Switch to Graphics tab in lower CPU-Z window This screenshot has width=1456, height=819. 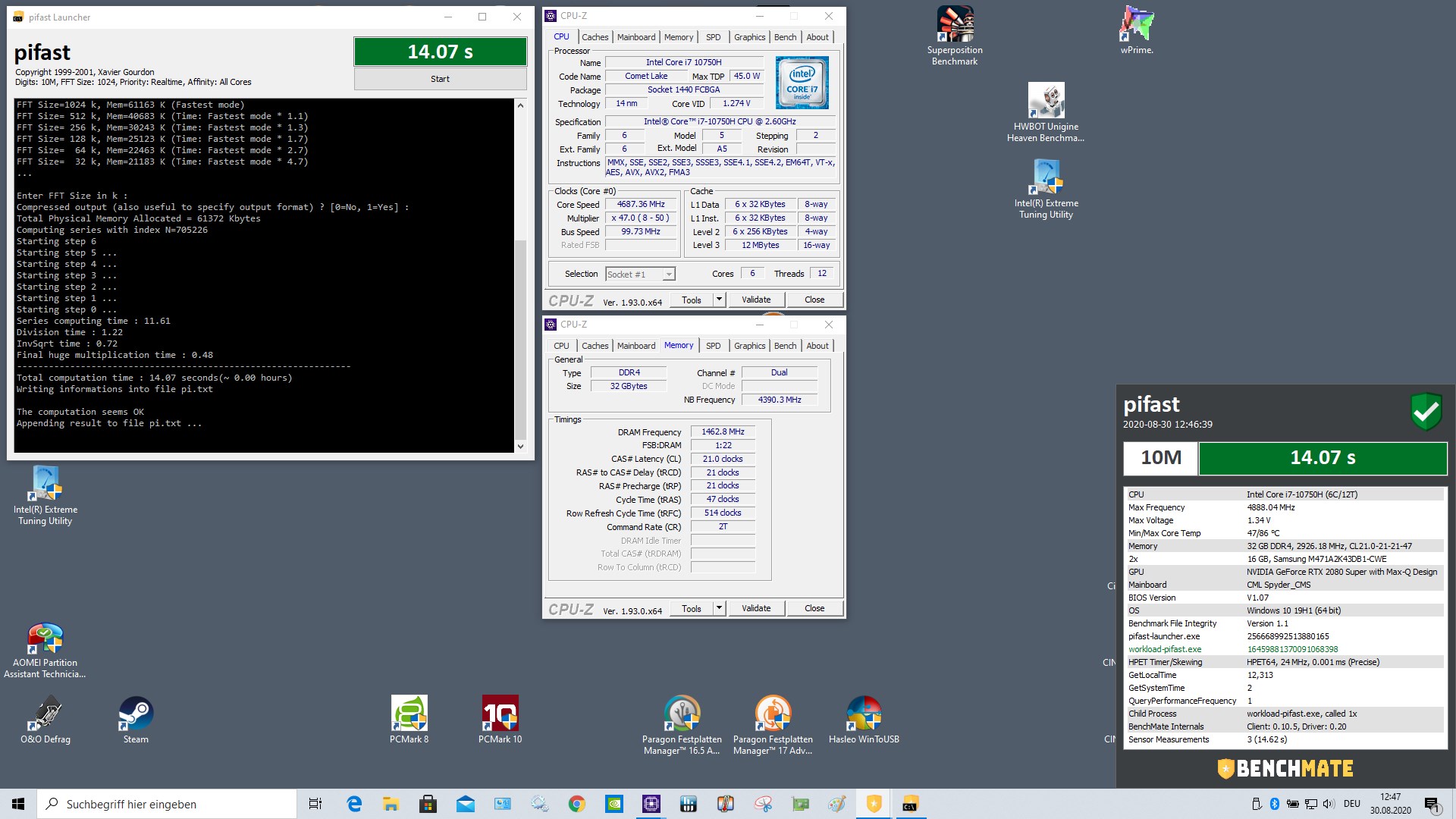point(749,346)
